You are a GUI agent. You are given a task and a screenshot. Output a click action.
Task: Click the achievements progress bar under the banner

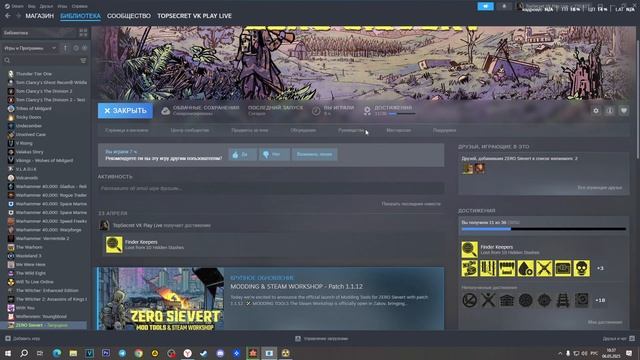(x=402, y=114)
